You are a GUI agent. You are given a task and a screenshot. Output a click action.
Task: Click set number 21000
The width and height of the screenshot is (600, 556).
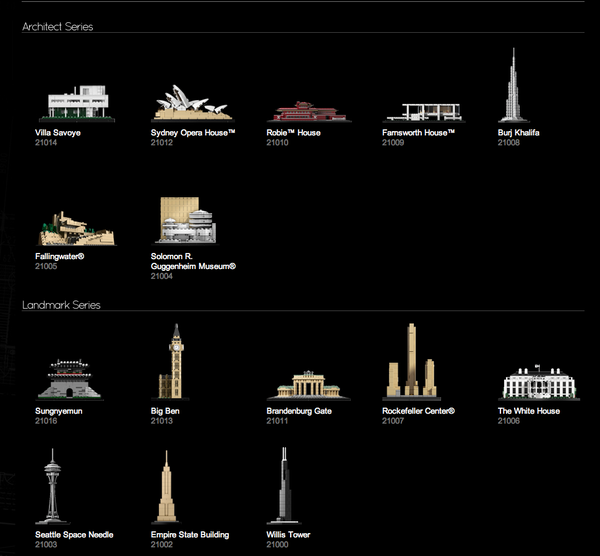277,545
